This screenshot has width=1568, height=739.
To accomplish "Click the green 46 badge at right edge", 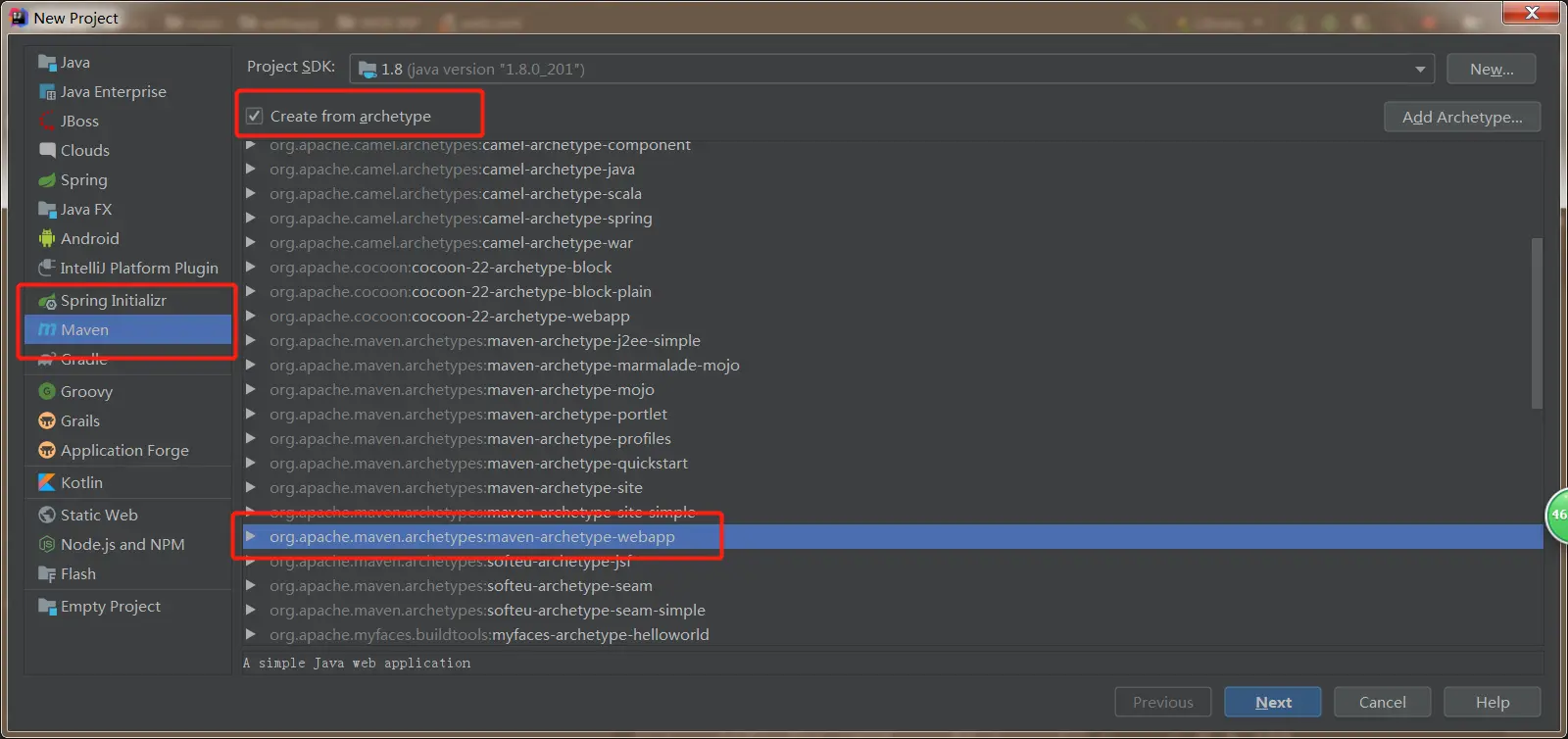I will coord(1557,515).
